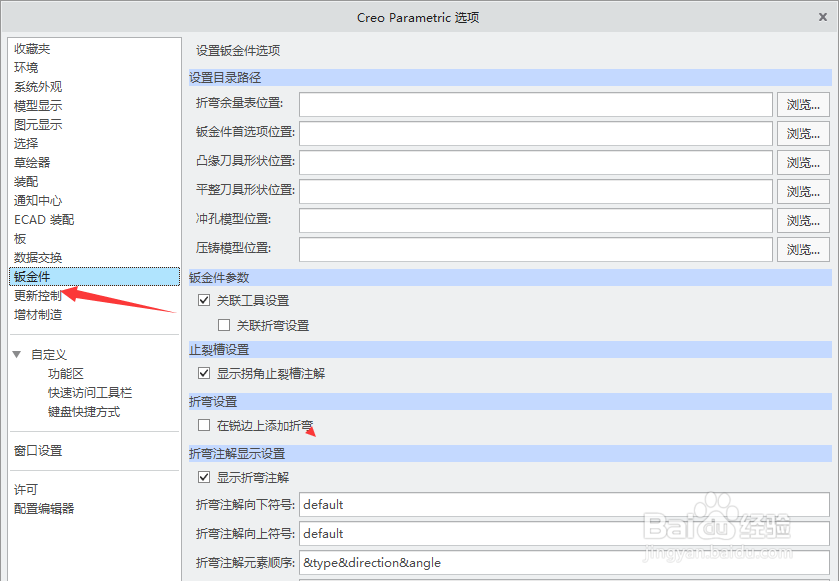Edit the 折弯注解向下符号 field
This screenshot has height=581, width=839.
[x=564, y=504]
